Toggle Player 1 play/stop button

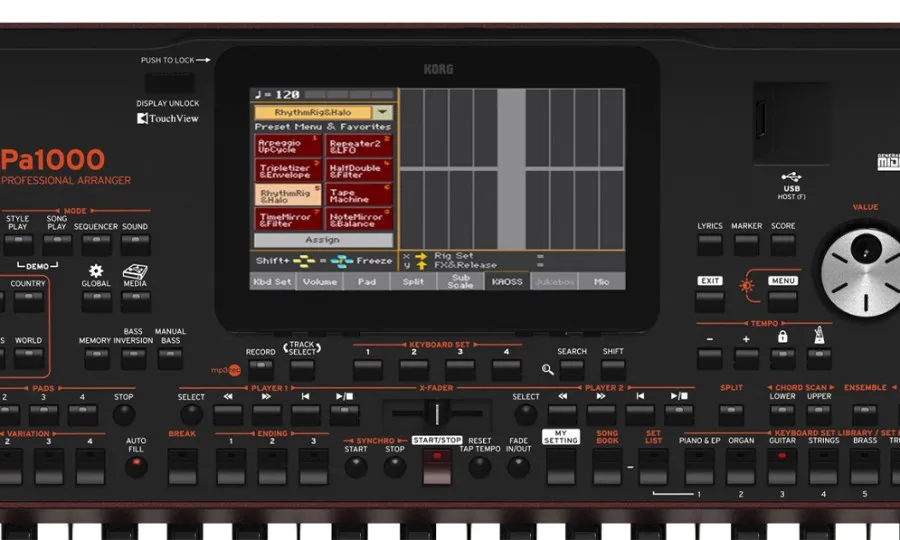tap(344, 414)
